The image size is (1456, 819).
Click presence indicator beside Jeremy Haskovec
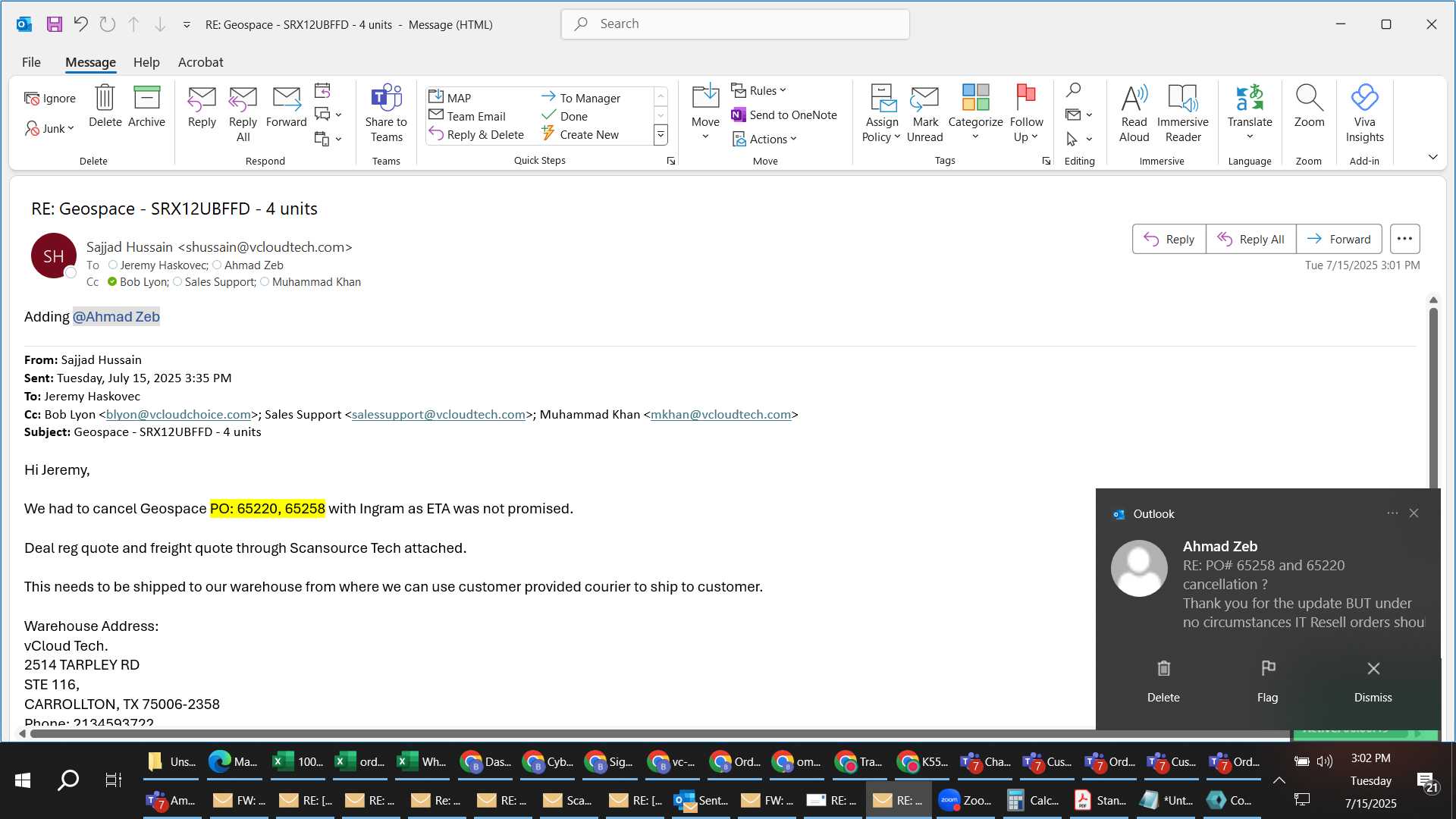point(112,265)
